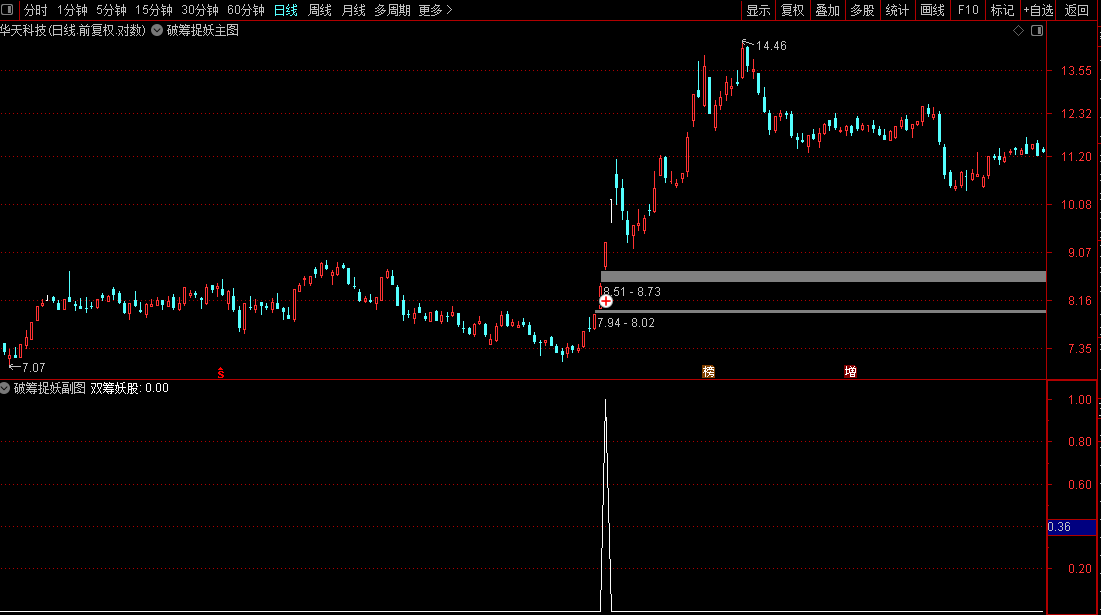Expand the 更多 periods menu
The width and height of the screenshot is (1101, 615).
point(435,10)
